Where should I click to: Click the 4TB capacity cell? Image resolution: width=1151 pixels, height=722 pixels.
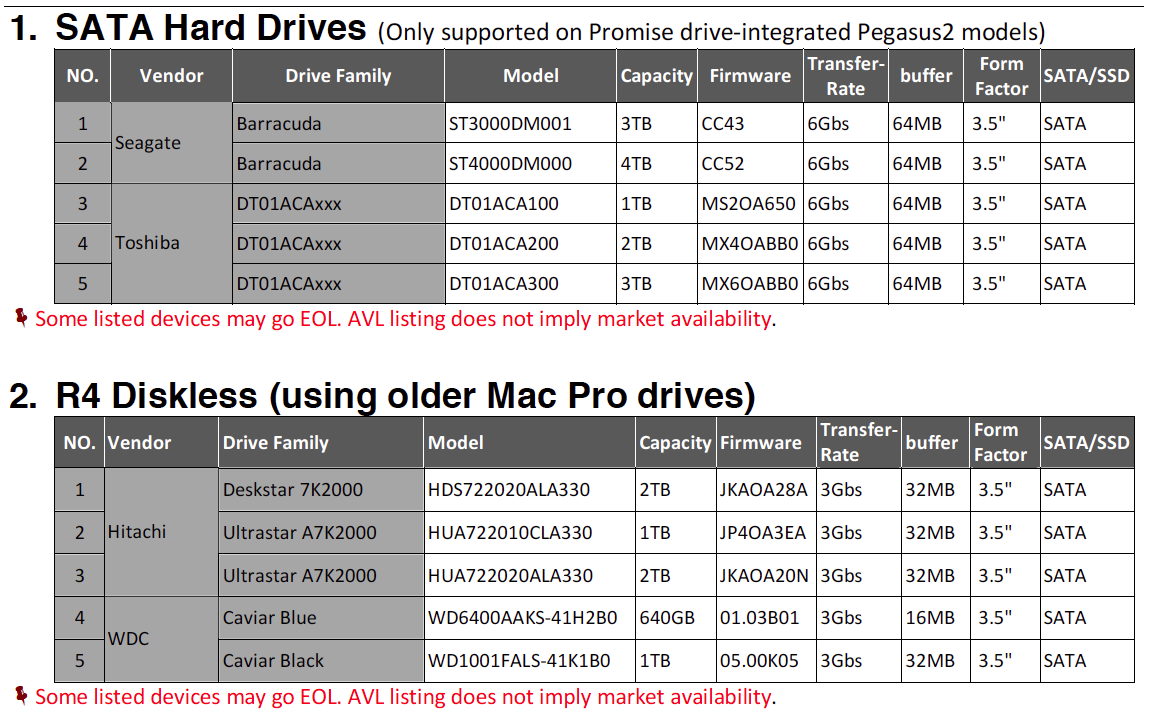coord(656,164)
